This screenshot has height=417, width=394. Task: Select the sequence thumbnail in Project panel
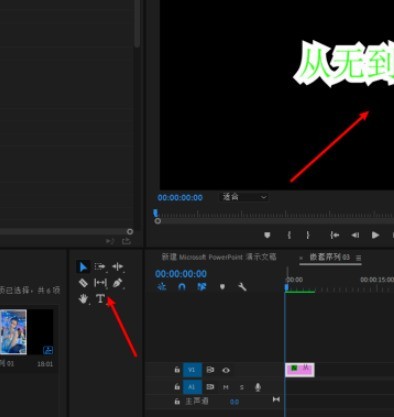point(27,332)
